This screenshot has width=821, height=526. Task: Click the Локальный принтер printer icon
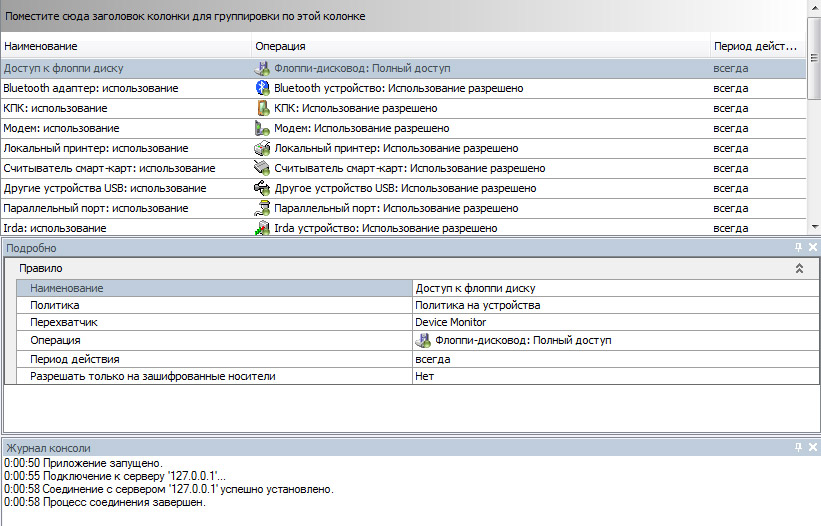pos(263,148)
